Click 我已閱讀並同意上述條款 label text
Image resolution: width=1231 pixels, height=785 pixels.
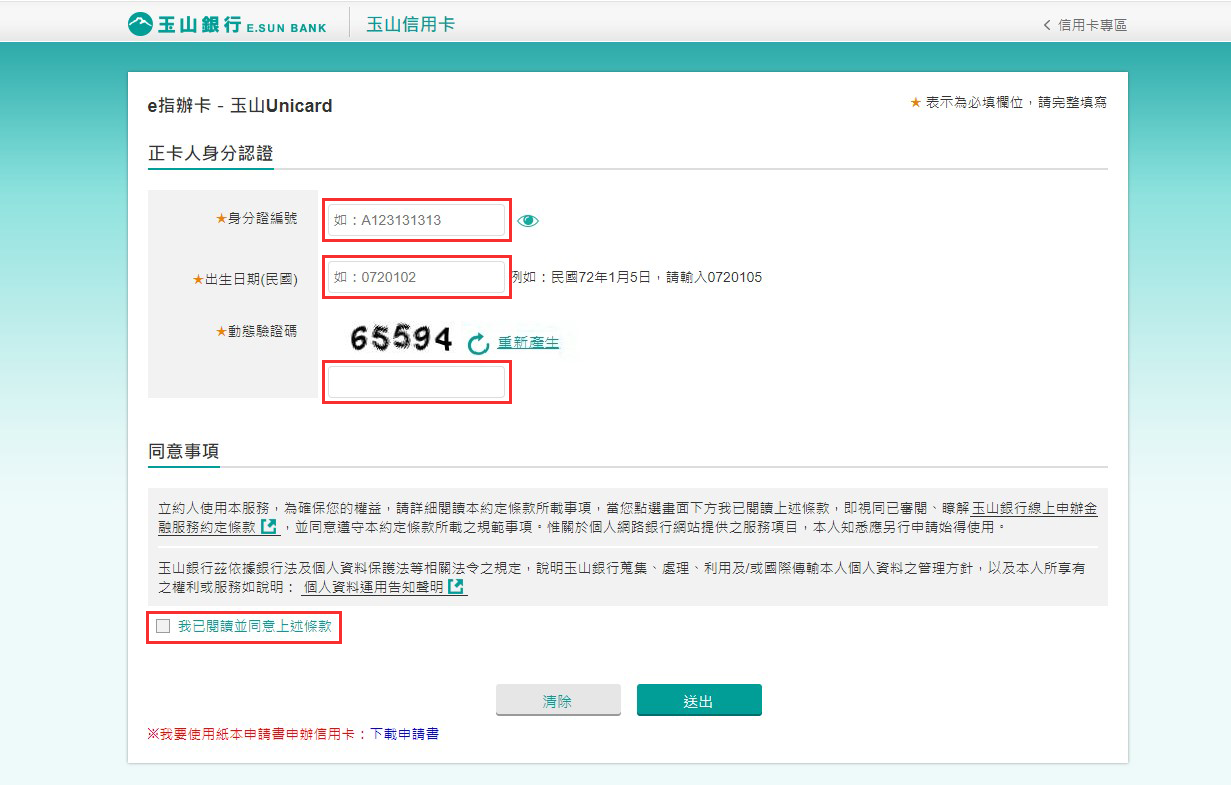click(x=254, y=626)
